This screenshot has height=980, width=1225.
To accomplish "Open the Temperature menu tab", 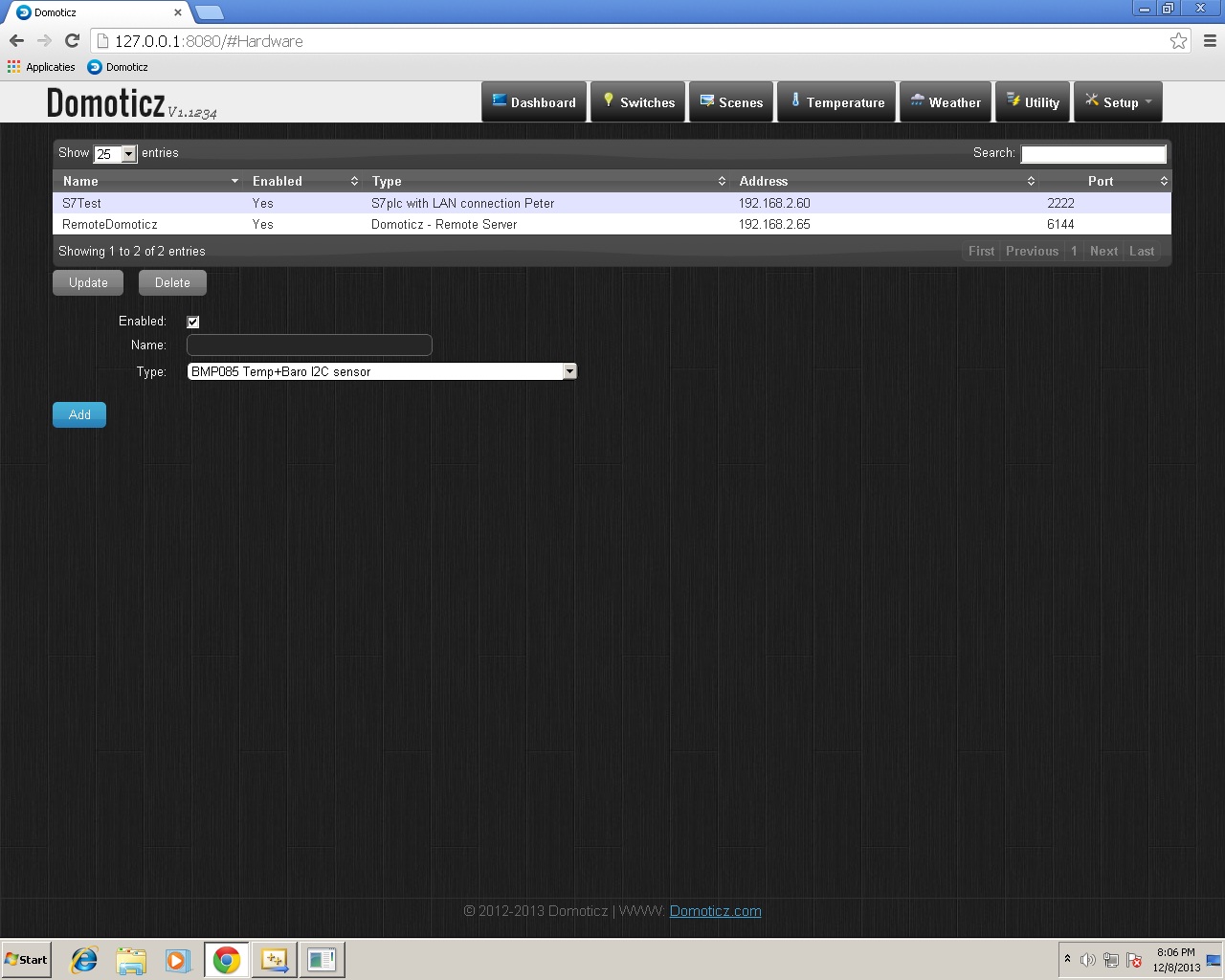I will 836,102.
